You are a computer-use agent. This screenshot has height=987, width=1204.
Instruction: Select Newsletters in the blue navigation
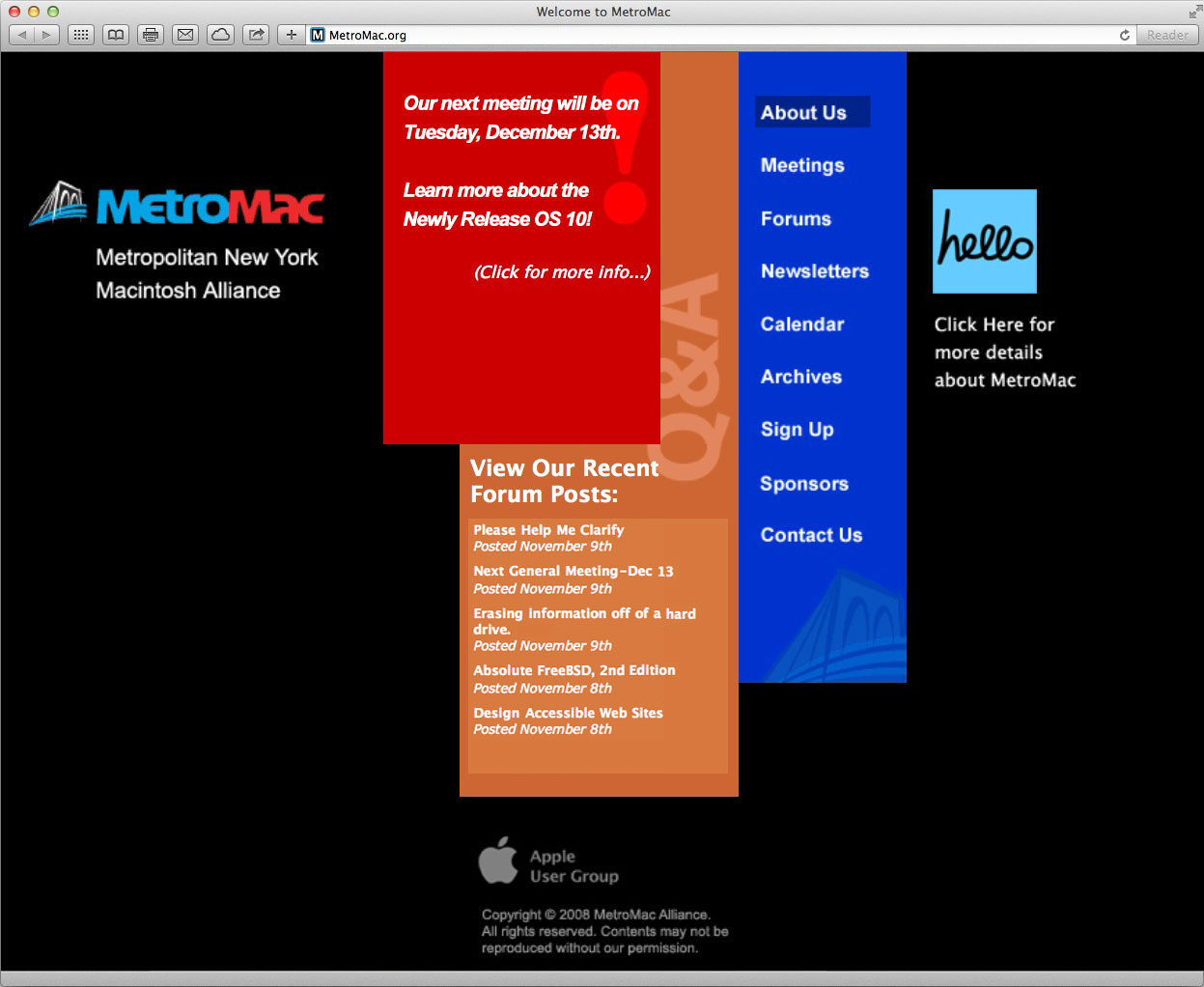point(814,271)
